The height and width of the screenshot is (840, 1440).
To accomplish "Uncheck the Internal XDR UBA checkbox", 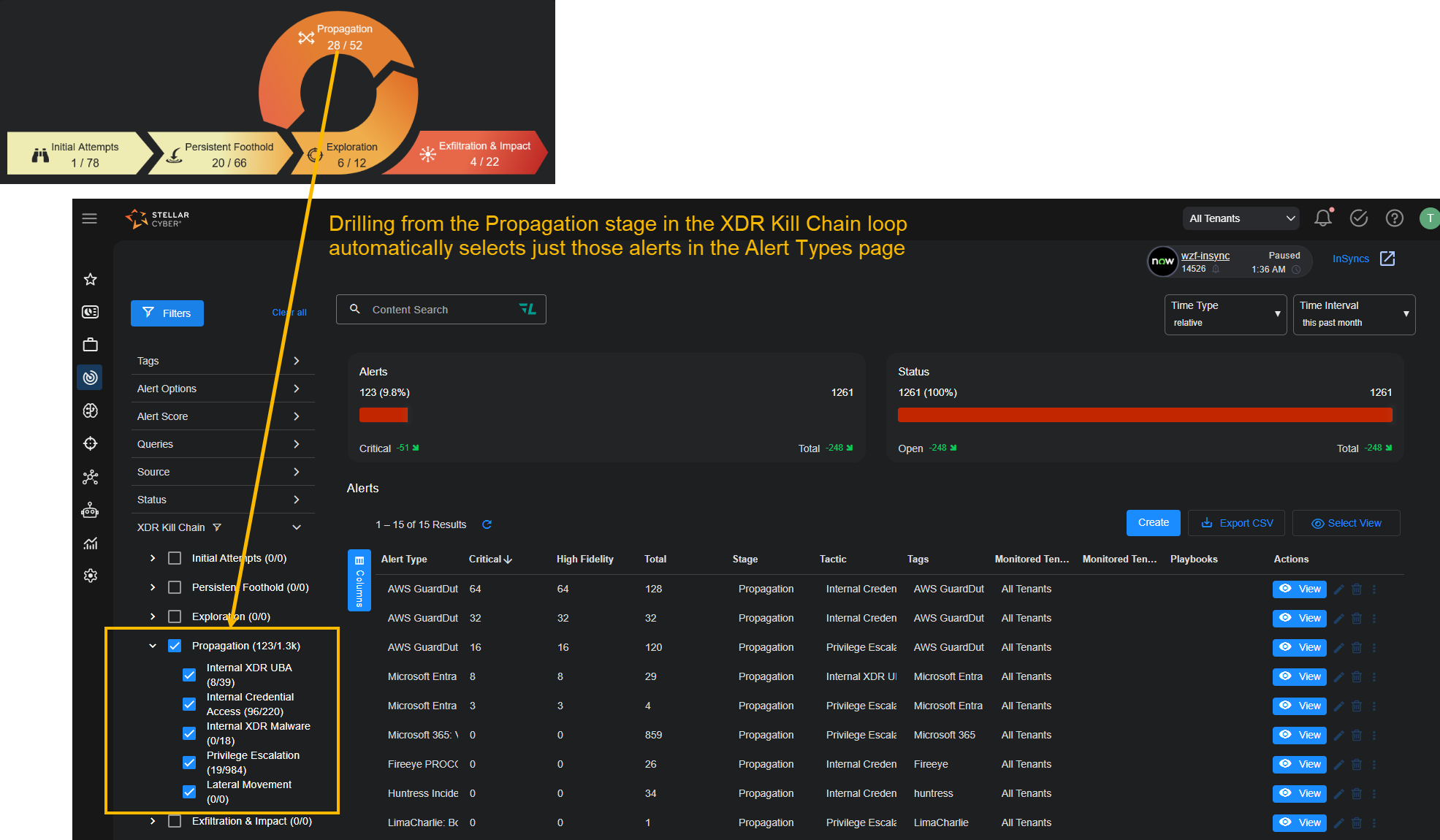I will click(x=189, y=675).
